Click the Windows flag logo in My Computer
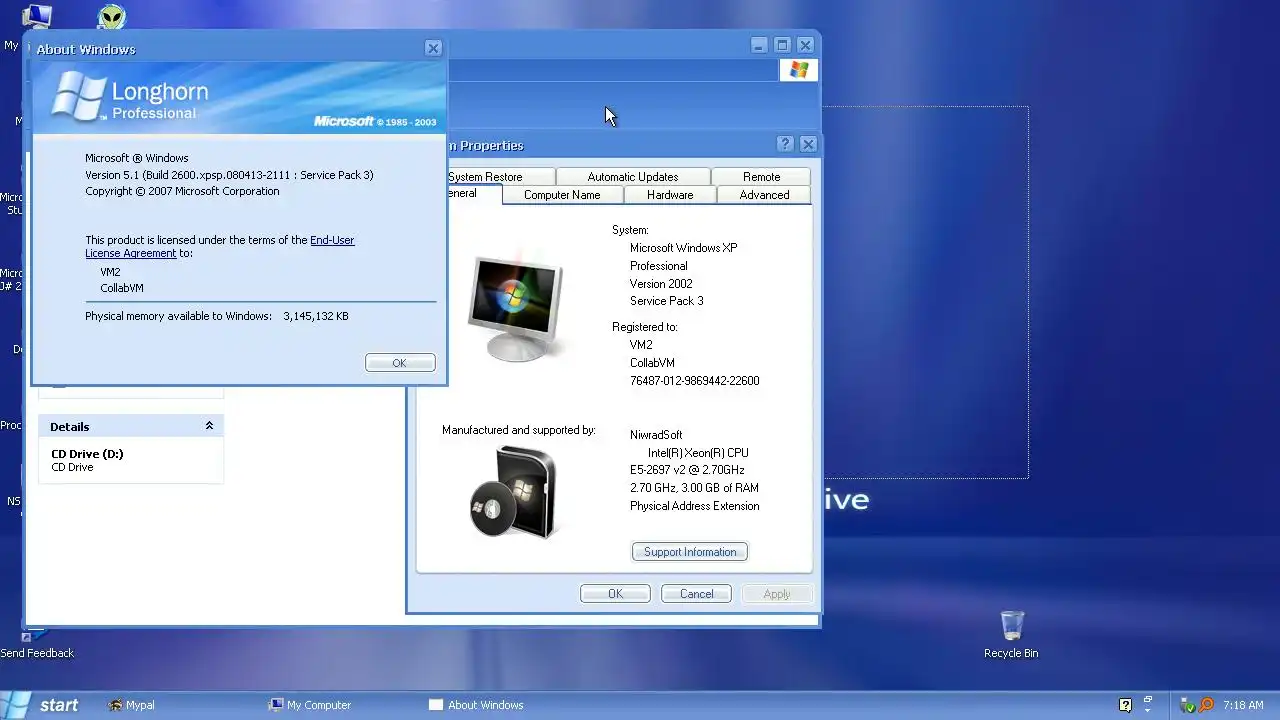Viewport: 1280px width, 720px height. click(798, 70)
